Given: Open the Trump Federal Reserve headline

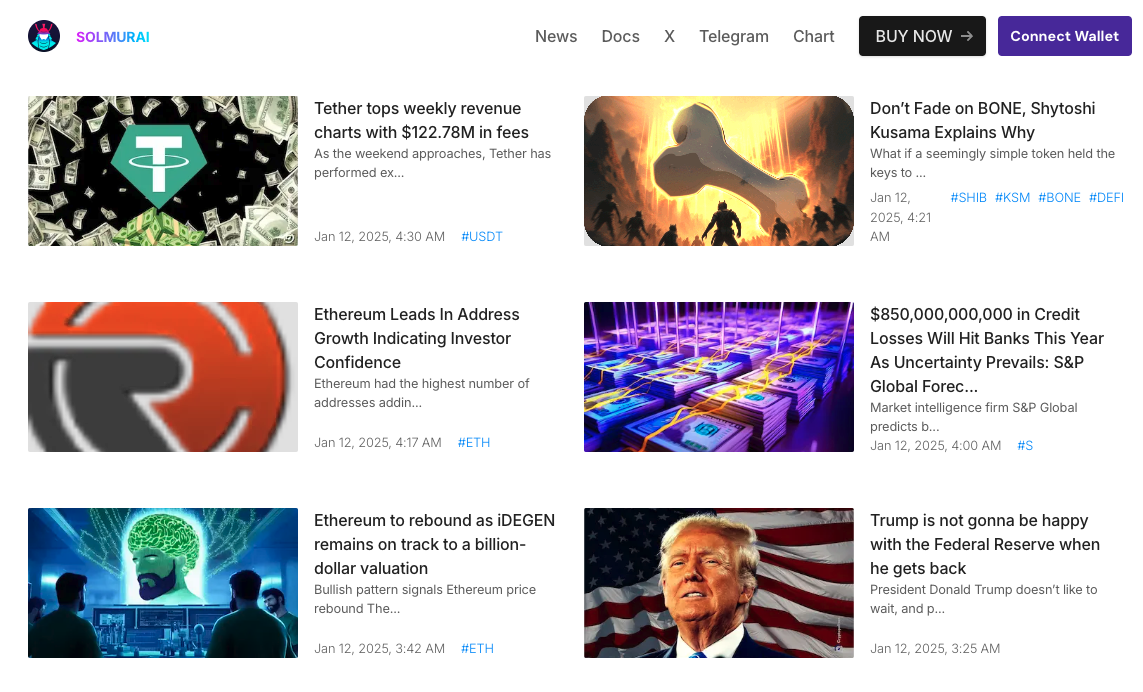Looking at the screenshot, I should [x=984, y=544].
